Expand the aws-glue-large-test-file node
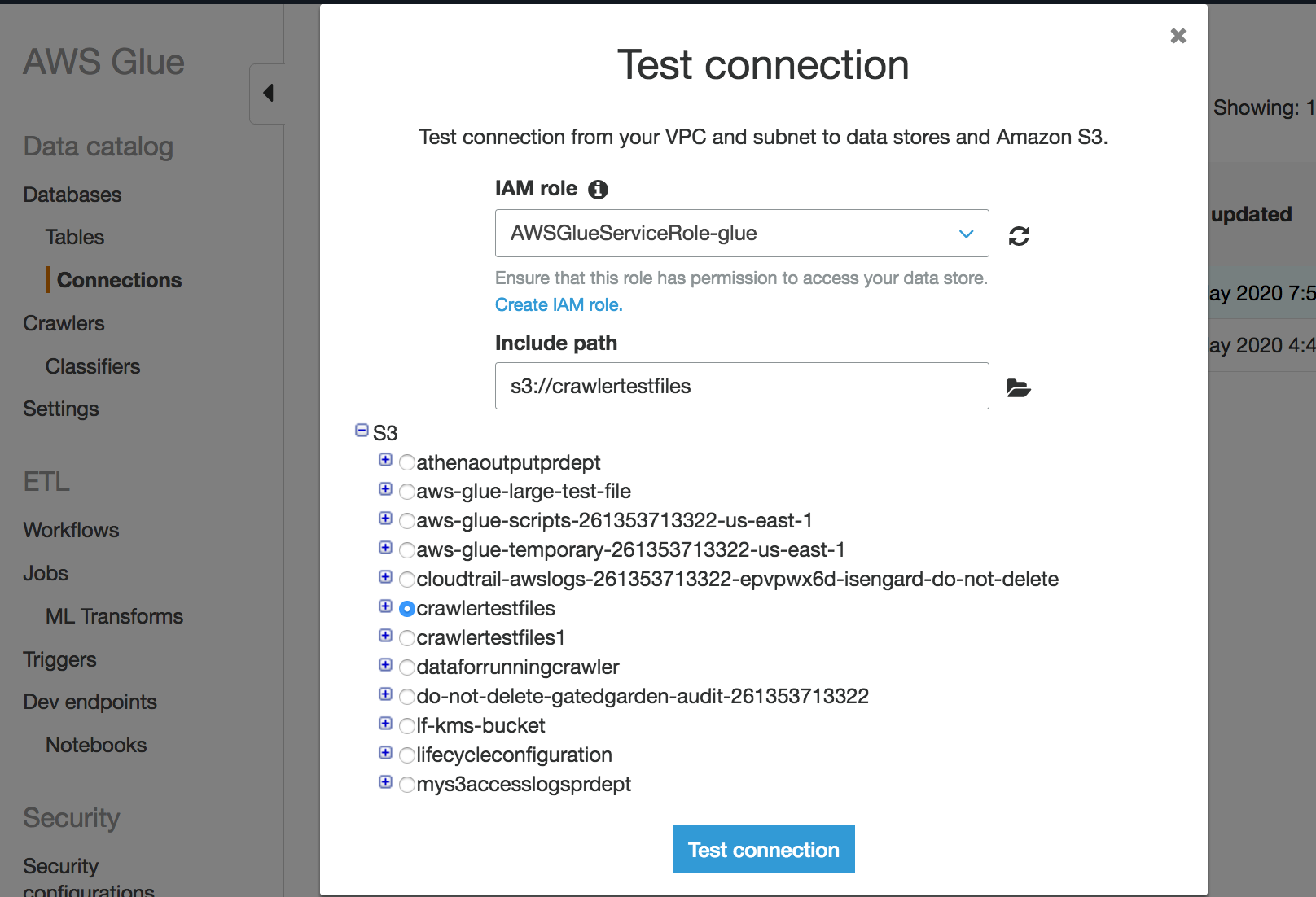 (385, 489)
